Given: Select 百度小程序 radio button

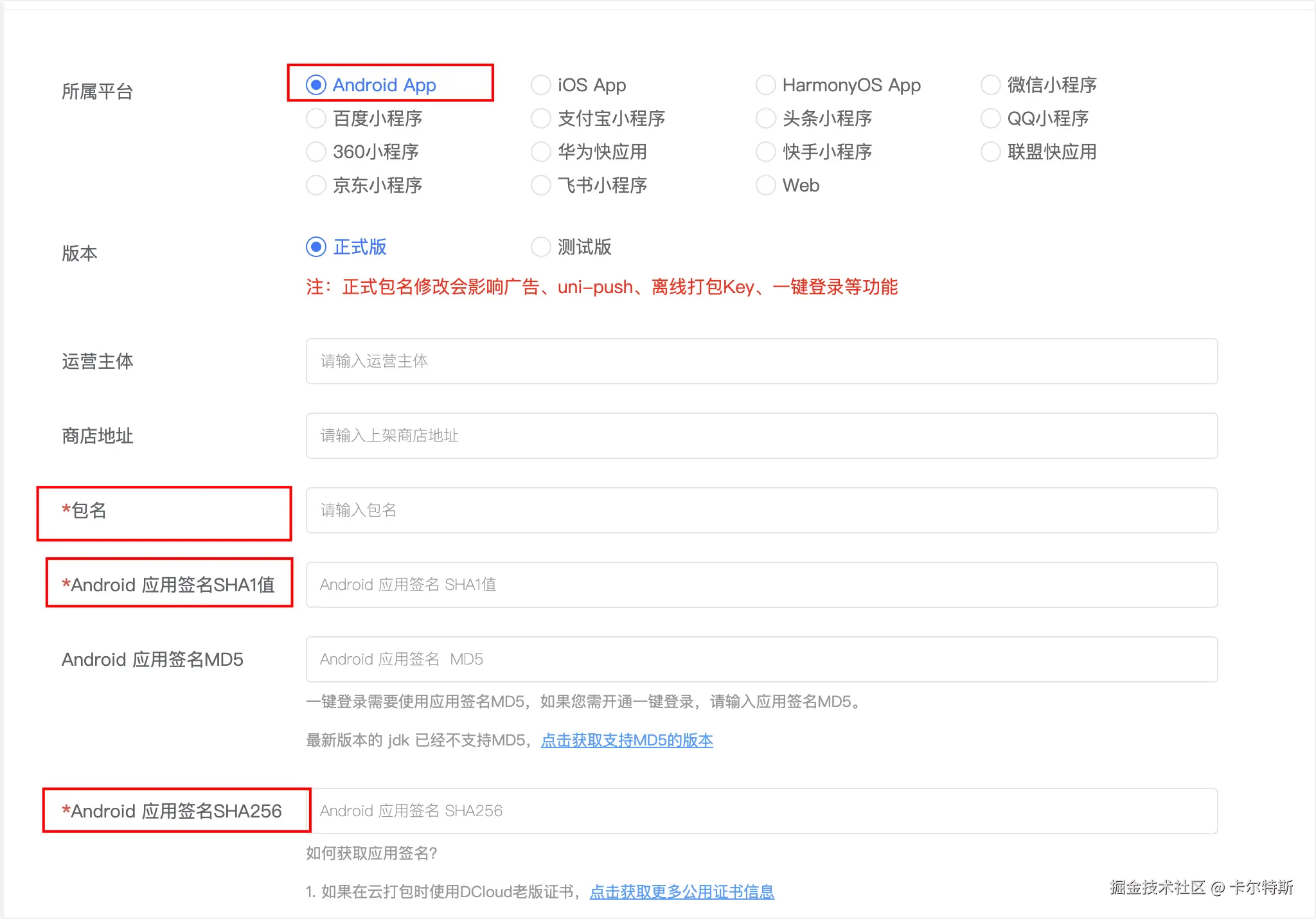Looking at the screenshot, I should (316, 118).
